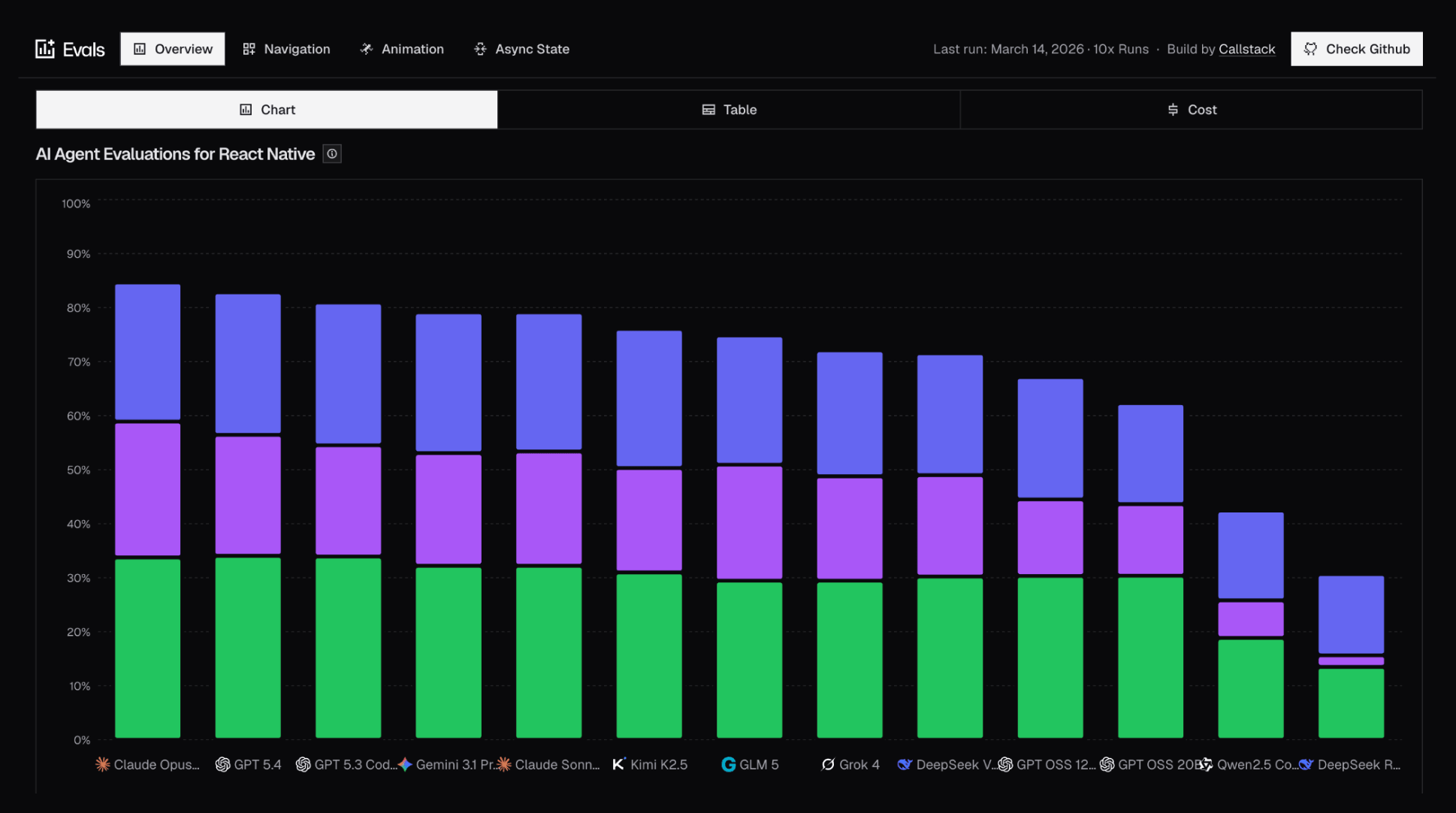Show the Cost view tab
Image resolution: width=1456 pixels, height=813 pixels.
tap(1192, 110)
